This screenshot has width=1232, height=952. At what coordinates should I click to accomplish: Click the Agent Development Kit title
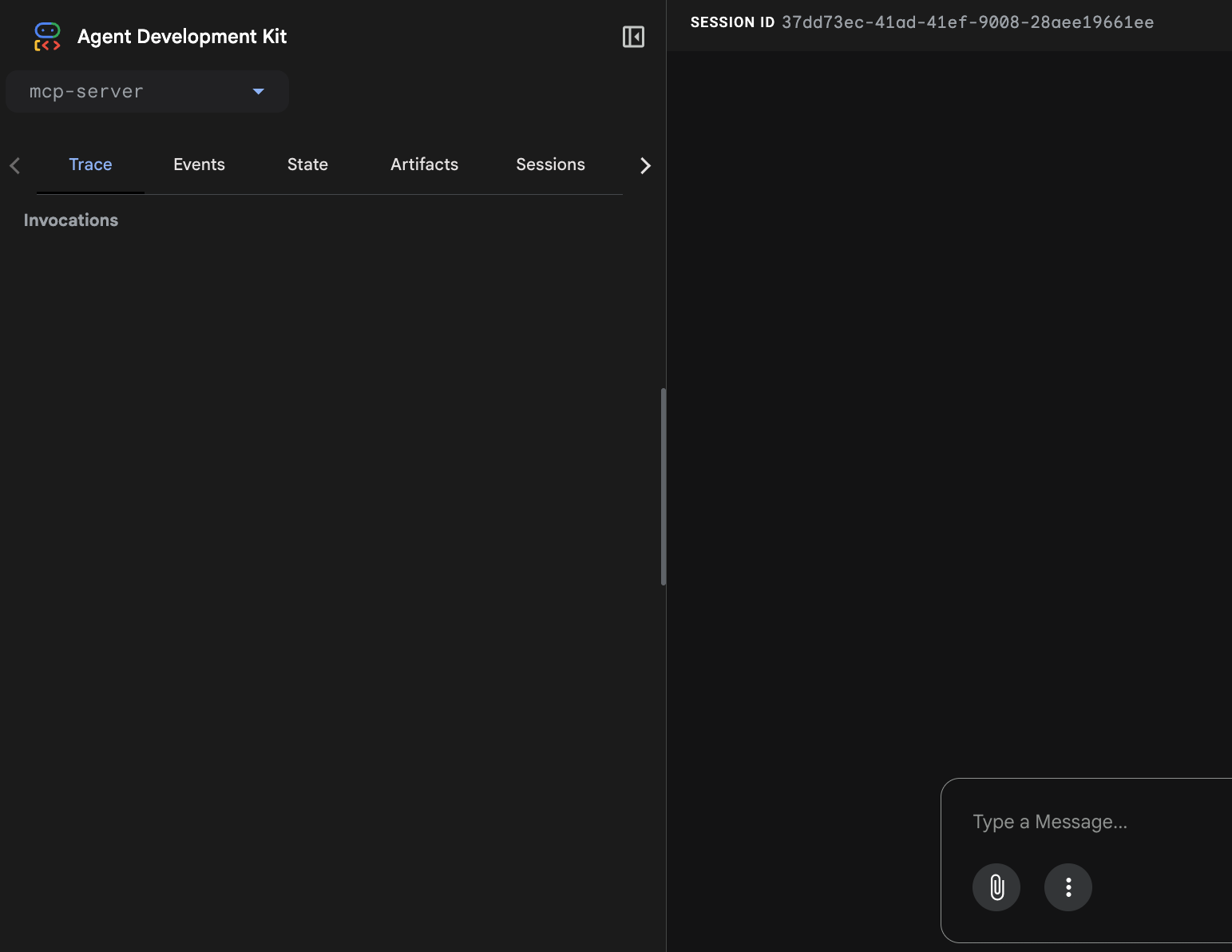(x=182, y=37)
